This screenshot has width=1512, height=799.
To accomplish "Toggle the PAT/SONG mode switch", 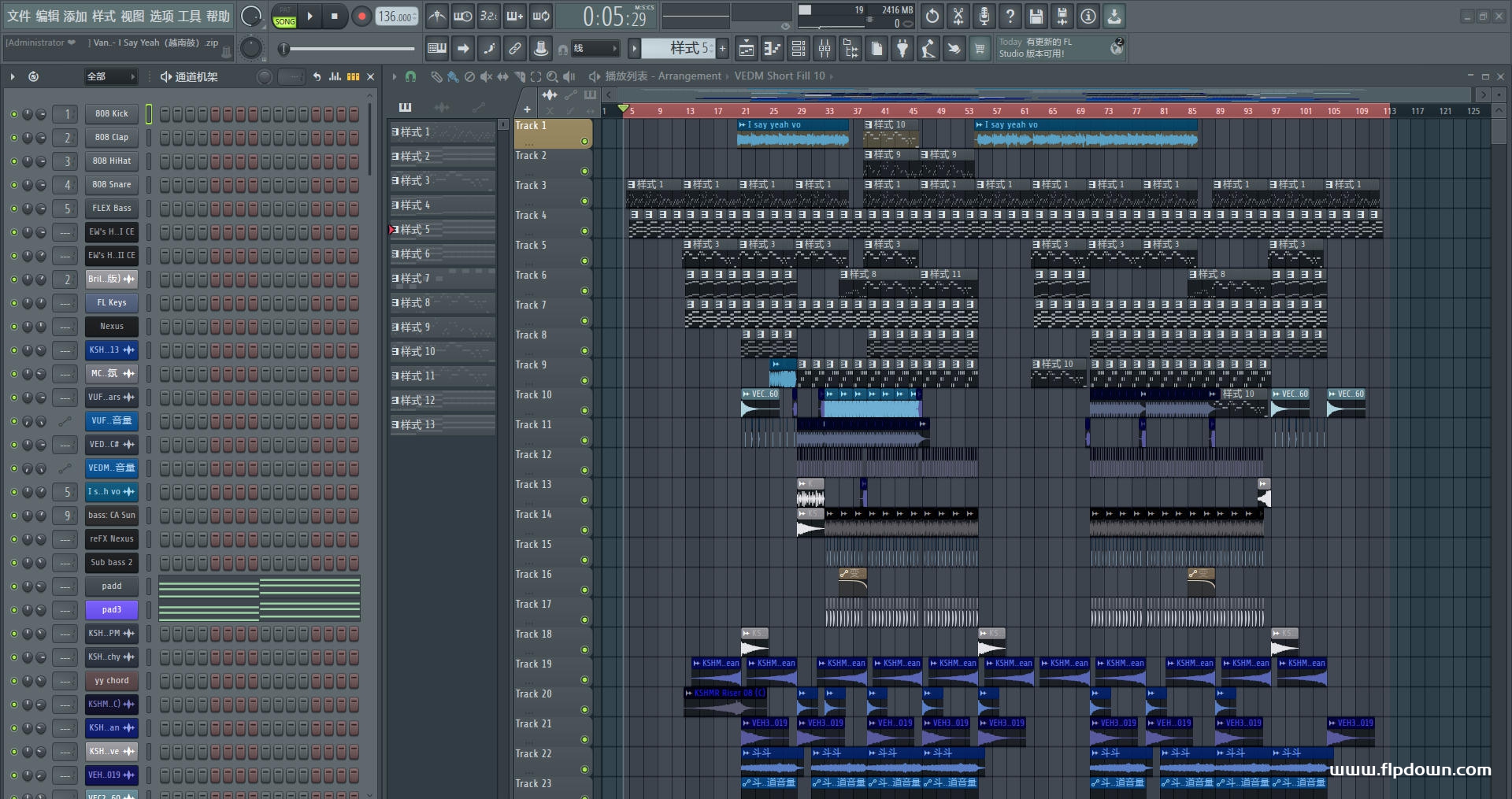I will (x=284, y=17).
